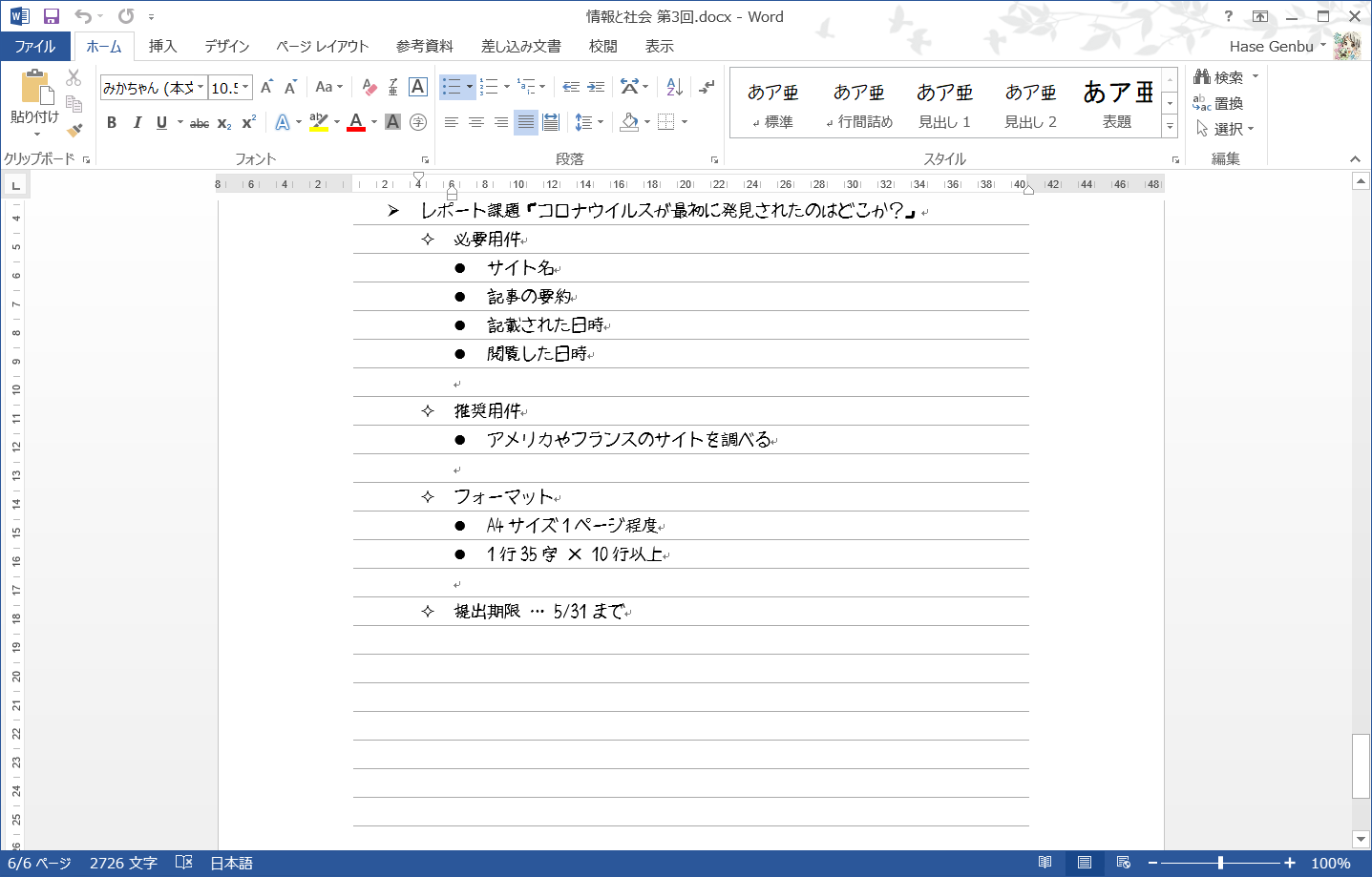Show paragraph marks with the pilcrow icon
The image size is (1372, 877).
707,87
